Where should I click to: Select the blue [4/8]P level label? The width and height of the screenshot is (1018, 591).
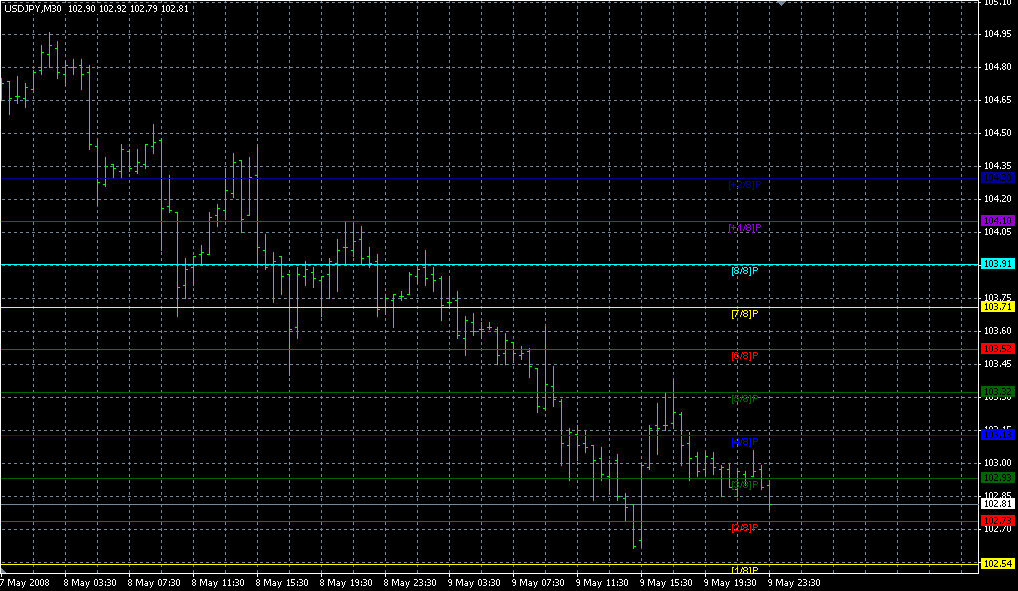(745, 441)
